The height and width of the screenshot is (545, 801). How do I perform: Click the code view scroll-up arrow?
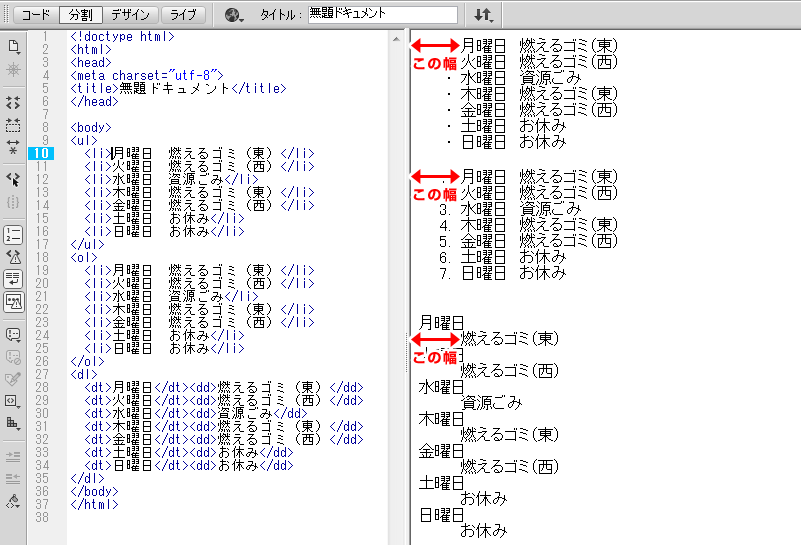(x=396, y=39)
